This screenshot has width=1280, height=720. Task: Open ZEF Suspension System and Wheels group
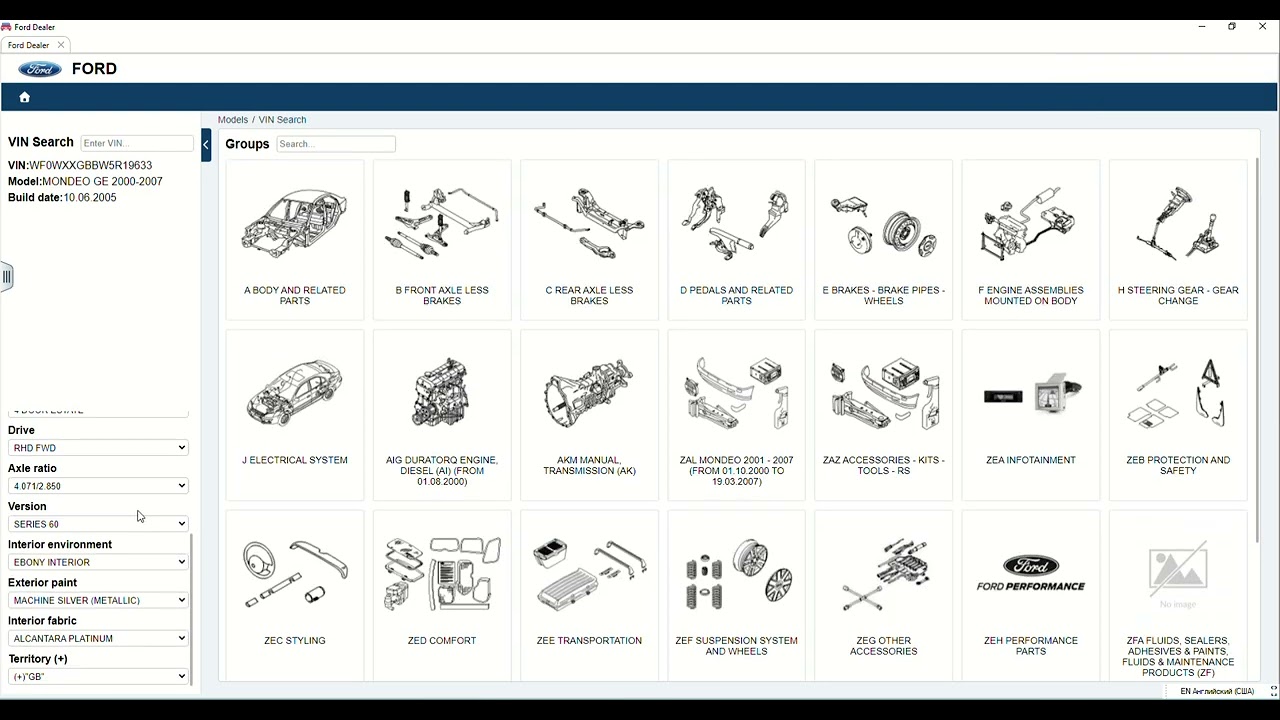click(x=736, y=595)
